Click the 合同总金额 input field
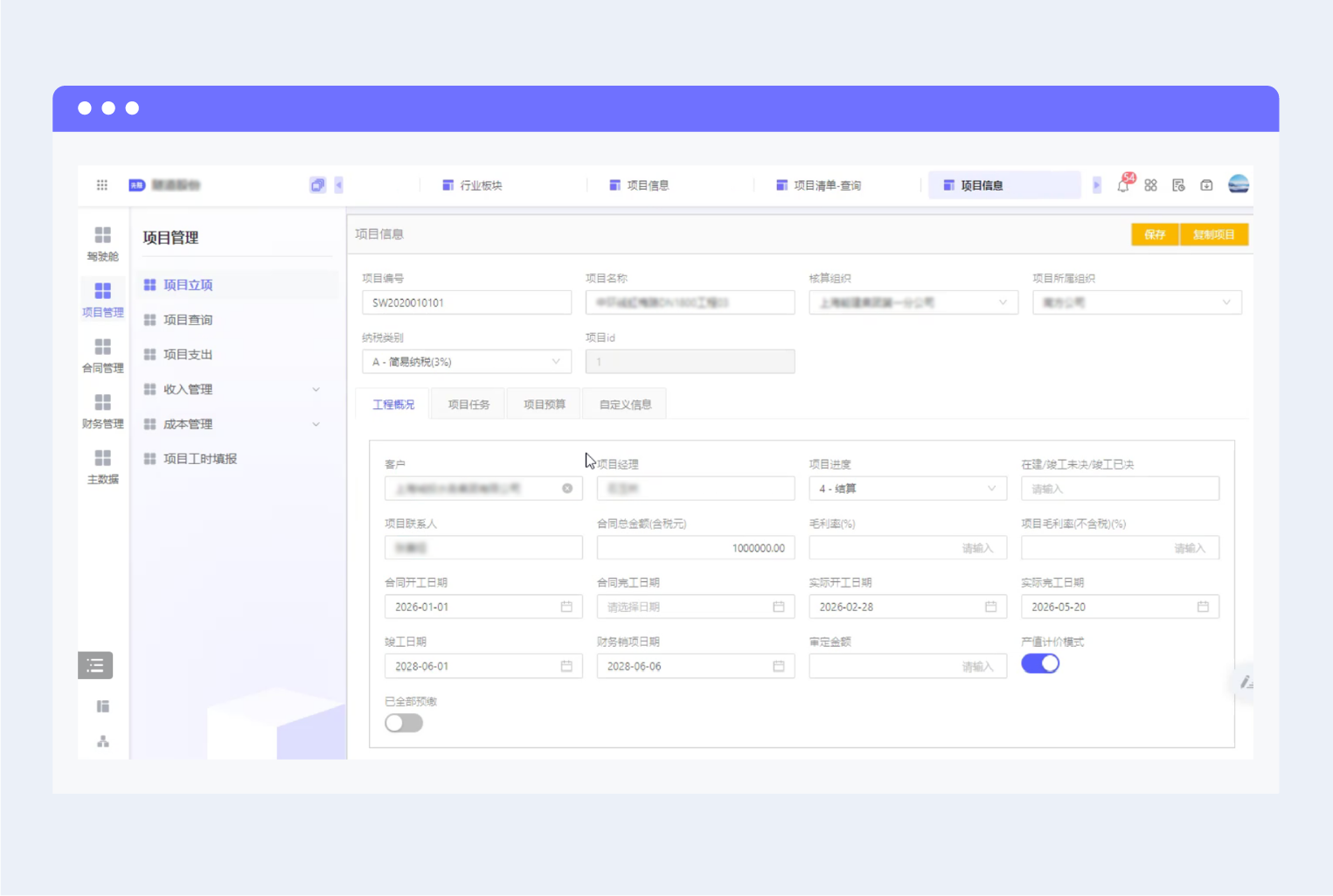 pos(696,548)
